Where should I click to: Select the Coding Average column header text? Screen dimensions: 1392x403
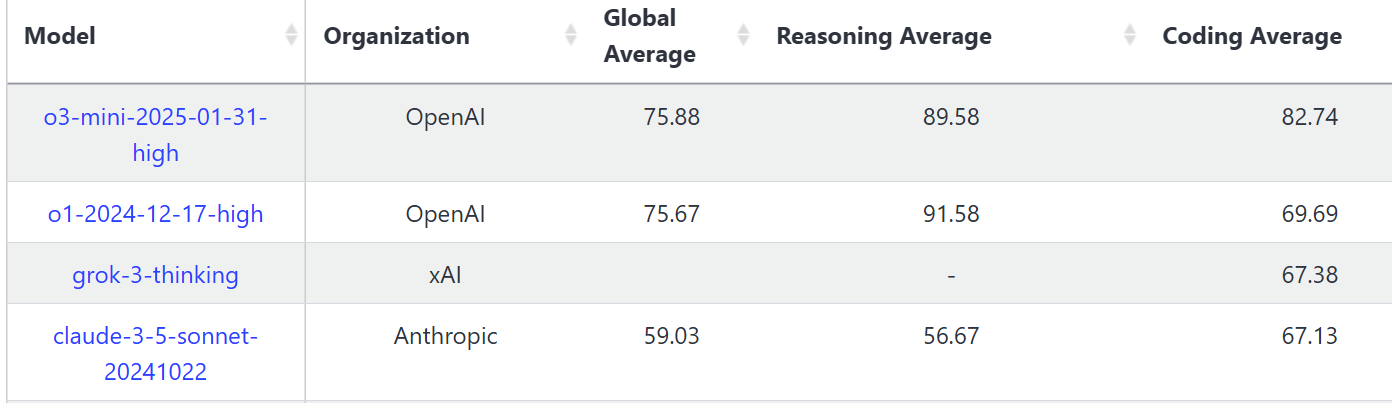click(x=1252, y=37)
